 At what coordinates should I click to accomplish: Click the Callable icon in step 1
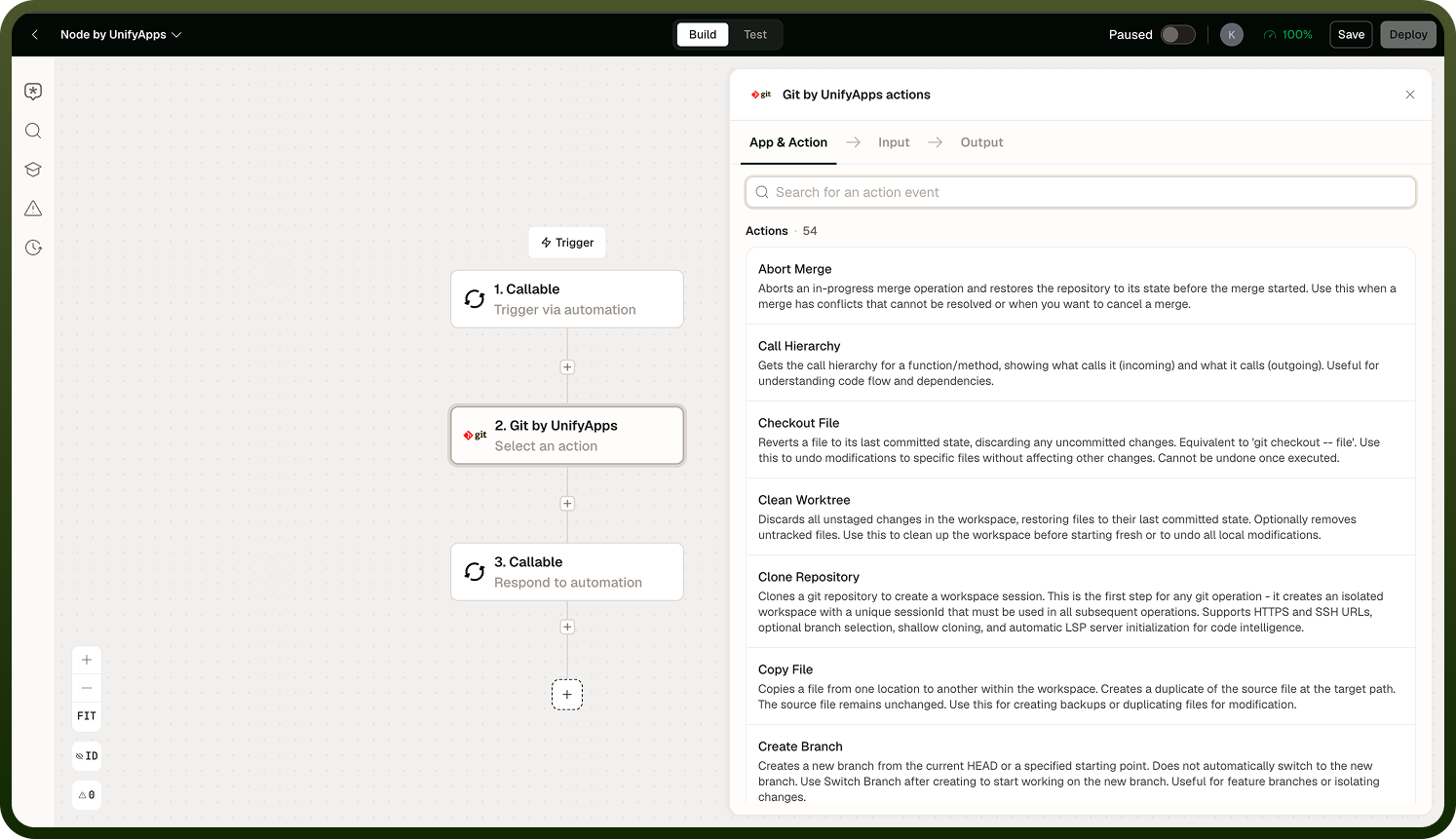[x=475, y=299]
